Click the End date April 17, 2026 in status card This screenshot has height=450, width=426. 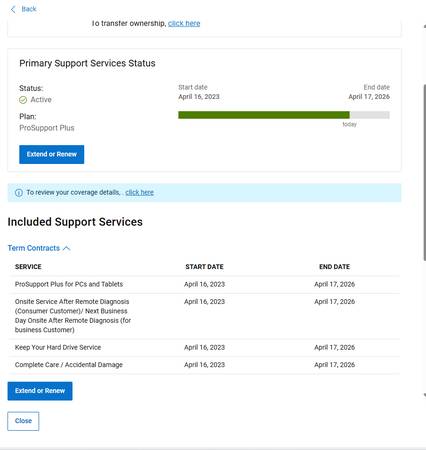[x=369, y=97]
